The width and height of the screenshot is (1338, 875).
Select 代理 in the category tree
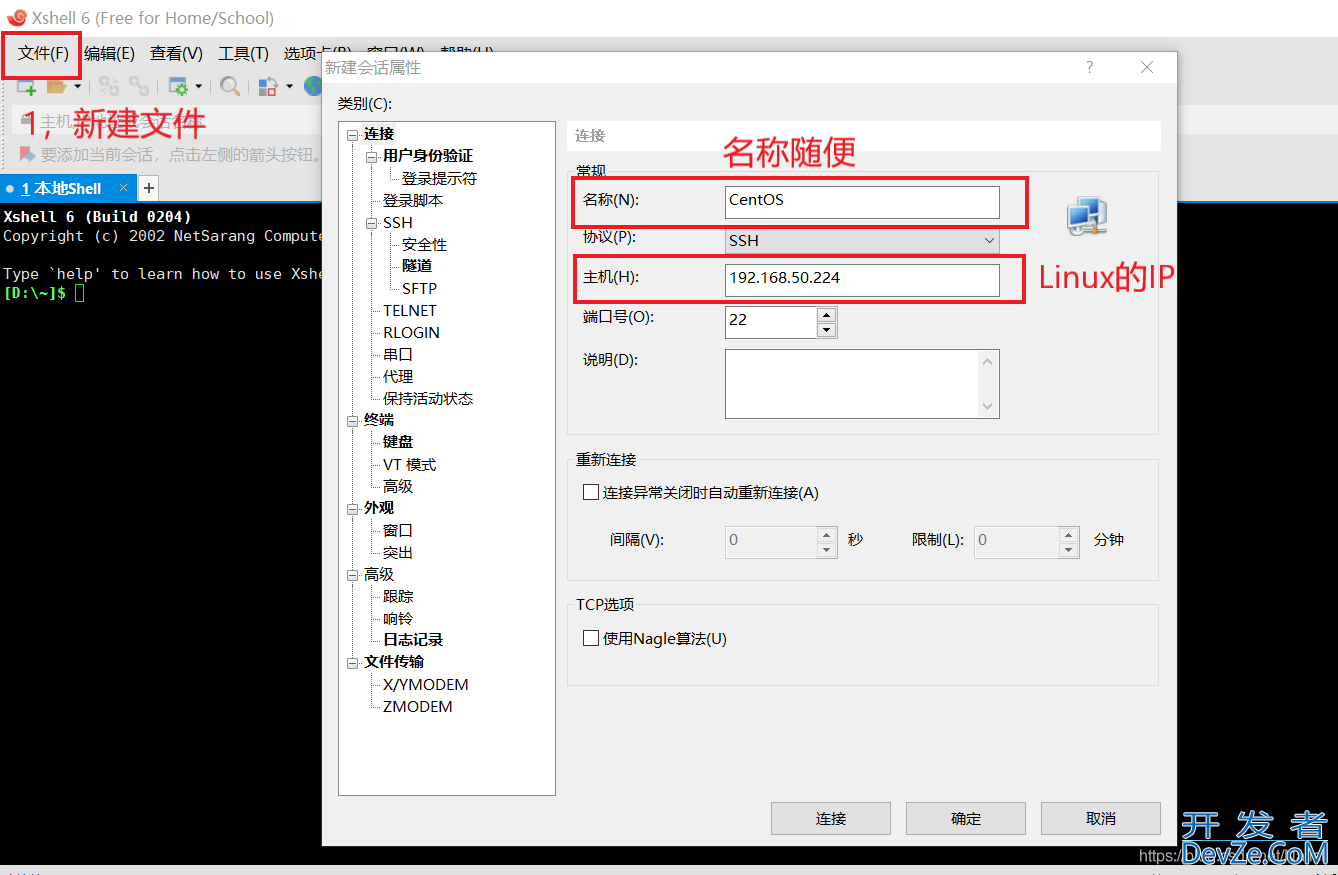[398, 376]
